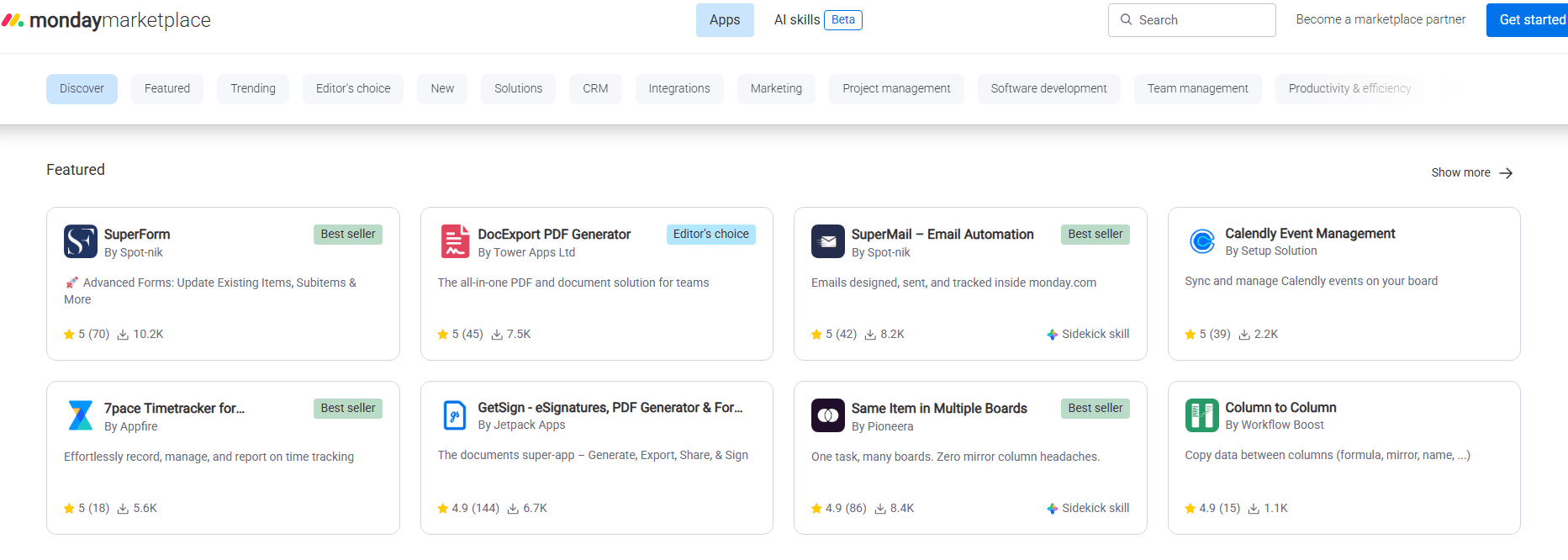Click DocExport's rating star icon
Viewport: 1568px width, 560px height.
click(443, 335)
